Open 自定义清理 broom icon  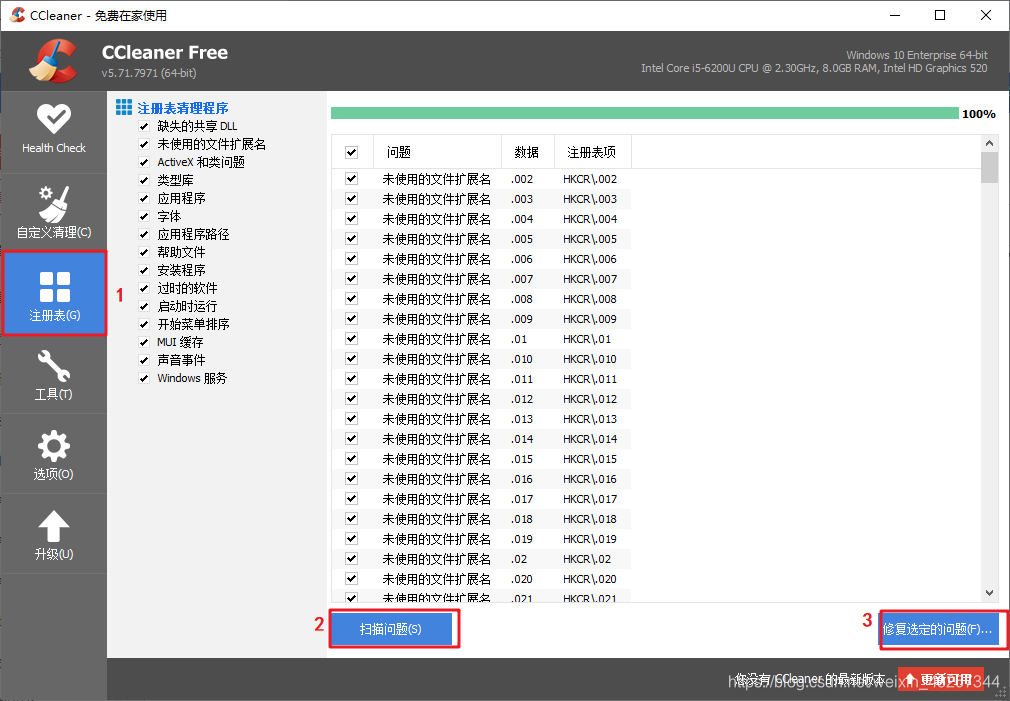[x=53, y=204]
